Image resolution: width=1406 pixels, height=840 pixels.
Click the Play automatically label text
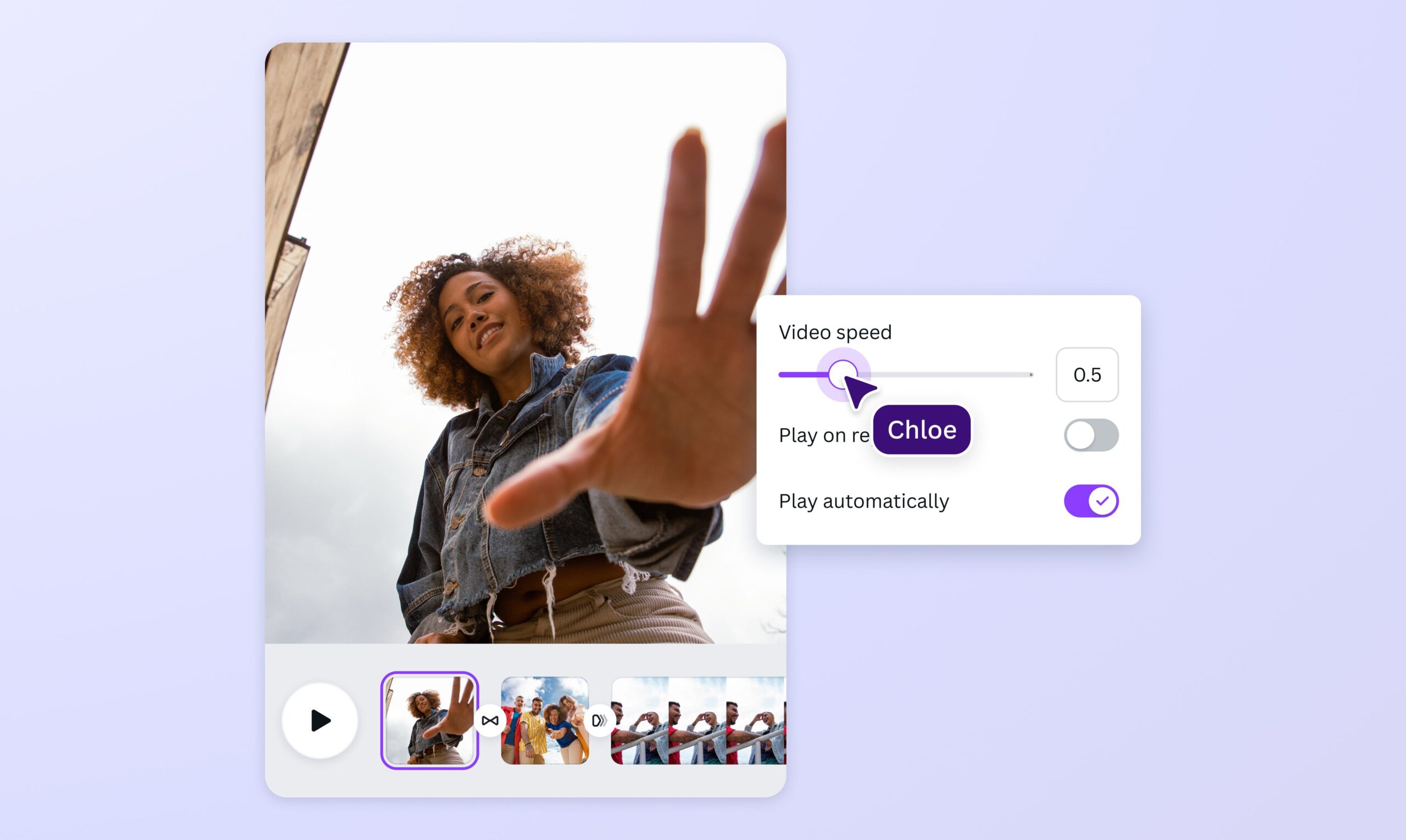point(863,500)
